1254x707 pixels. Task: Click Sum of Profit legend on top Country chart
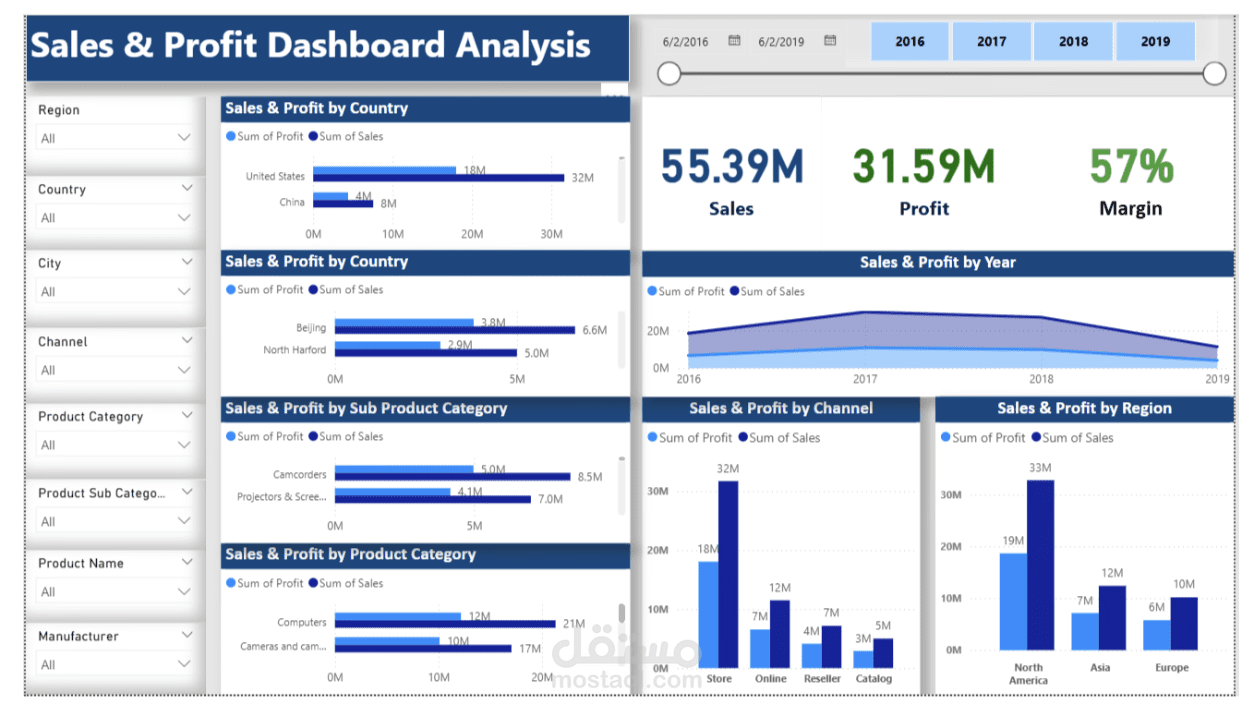click(x=233, y=136)
